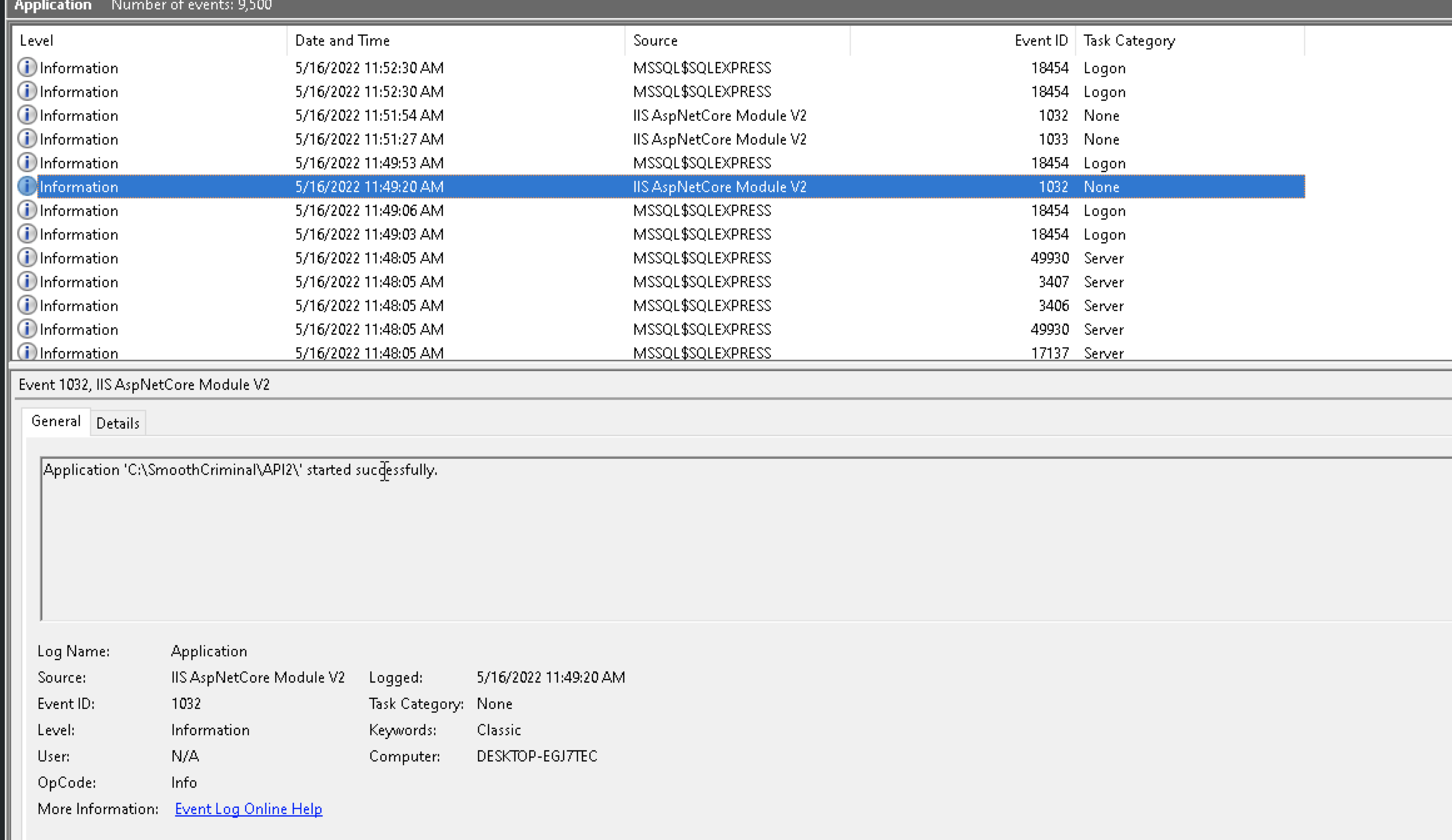This screenshot has width=1452, height=840.
Task: Sort events by the Source column header
Action: (x=655, y=41)
